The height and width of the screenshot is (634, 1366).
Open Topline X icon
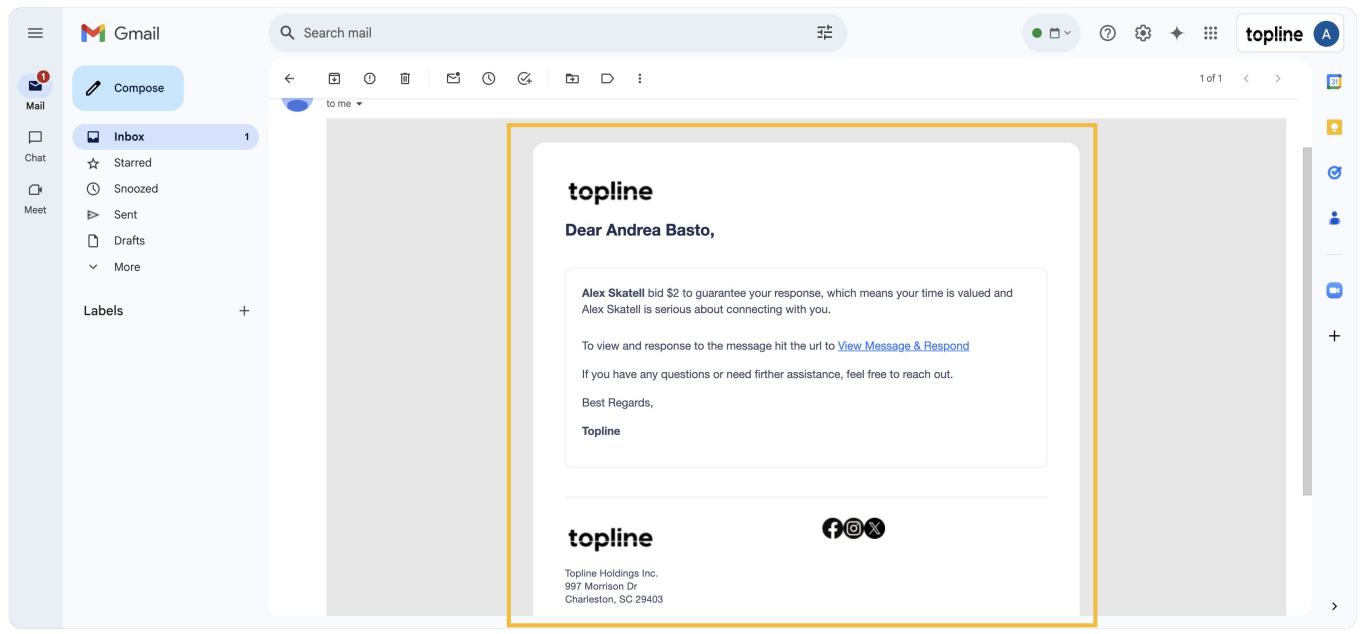[x=875, y=528]
